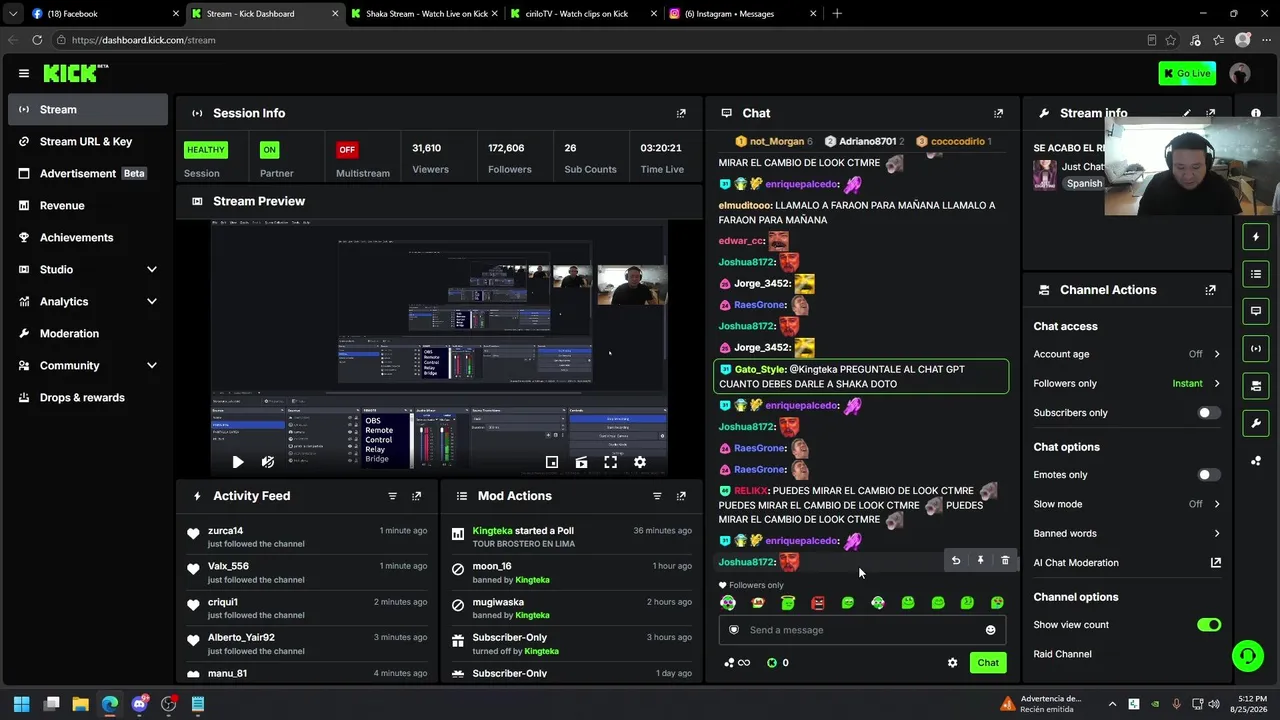Viewport: 1280px width, 720px height.
Task: Click the Go Live button
Action: pos(1187,73)
